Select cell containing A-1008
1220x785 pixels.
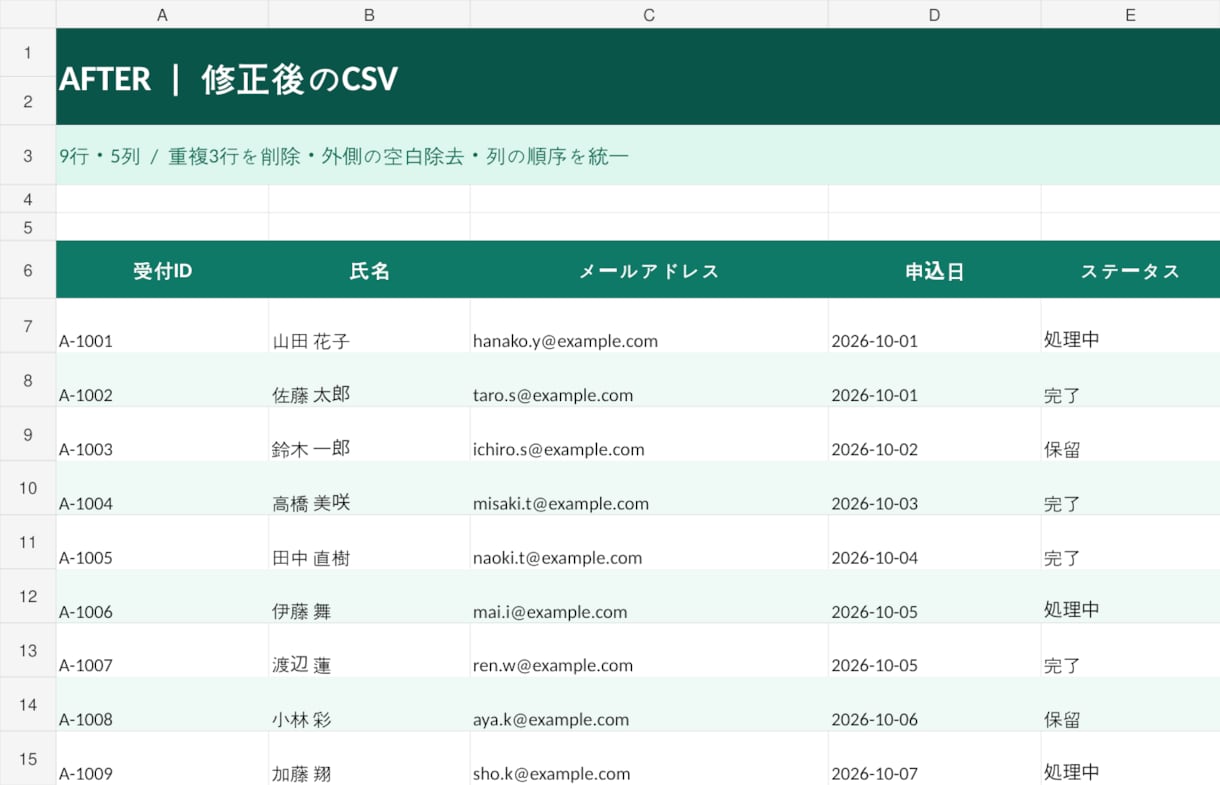pos(162,704)
